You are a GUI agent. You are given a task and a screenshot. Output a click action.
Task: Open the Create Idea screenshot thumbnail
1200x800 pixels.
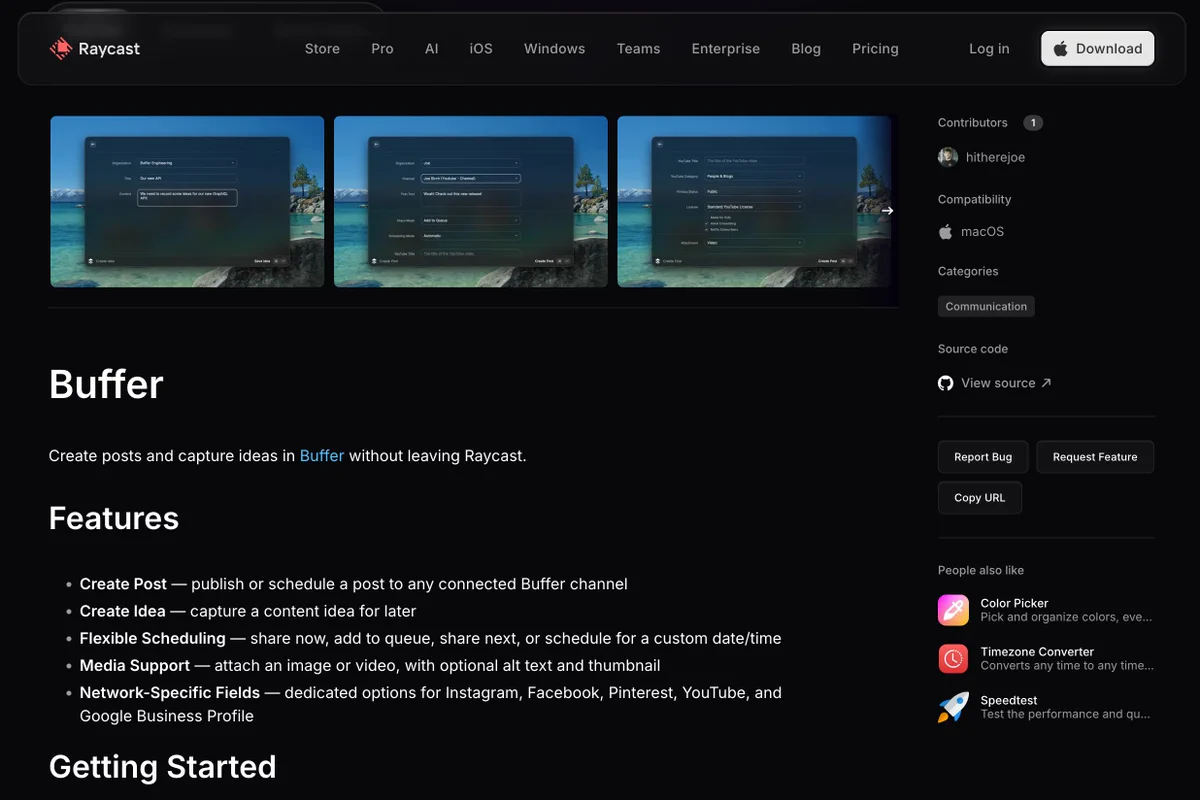(x=187, y=201)
